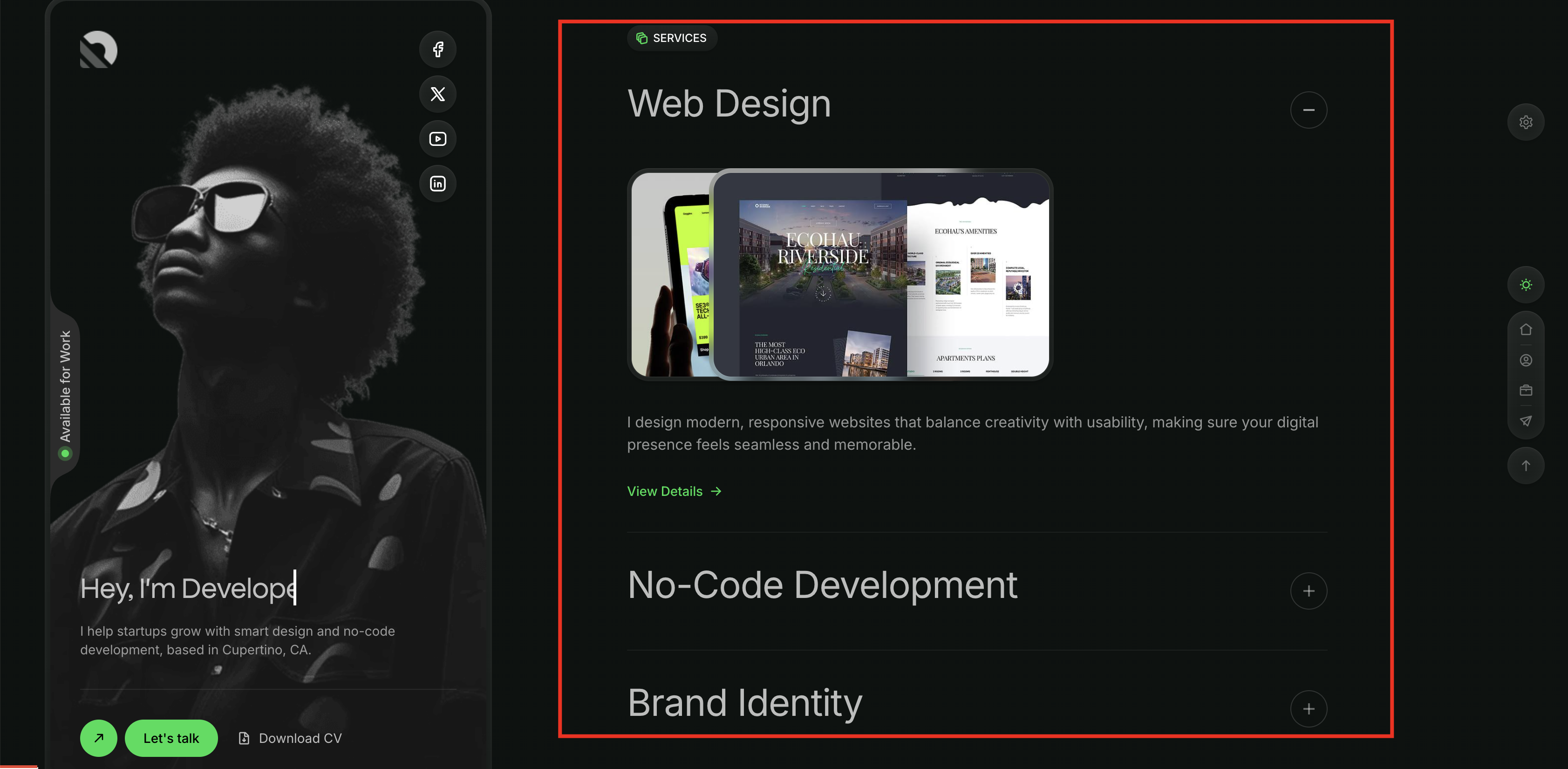Open portfolio via briefcase icon
This screenshot has width=1568, height=769.
click(1526, 390)
